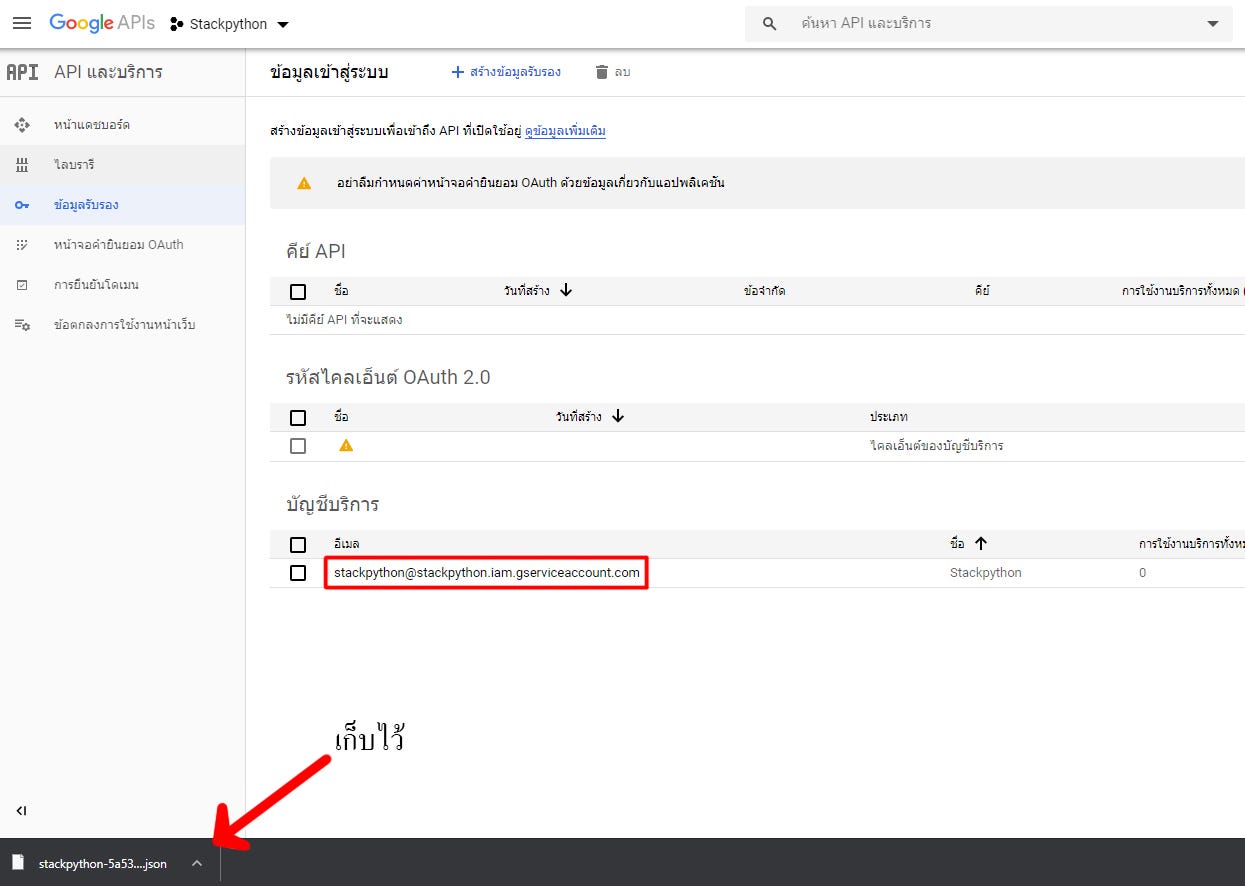Open ไลบรารี in the sidebar
Screen dimensions: 1245x886
click(x=122, y=165)
